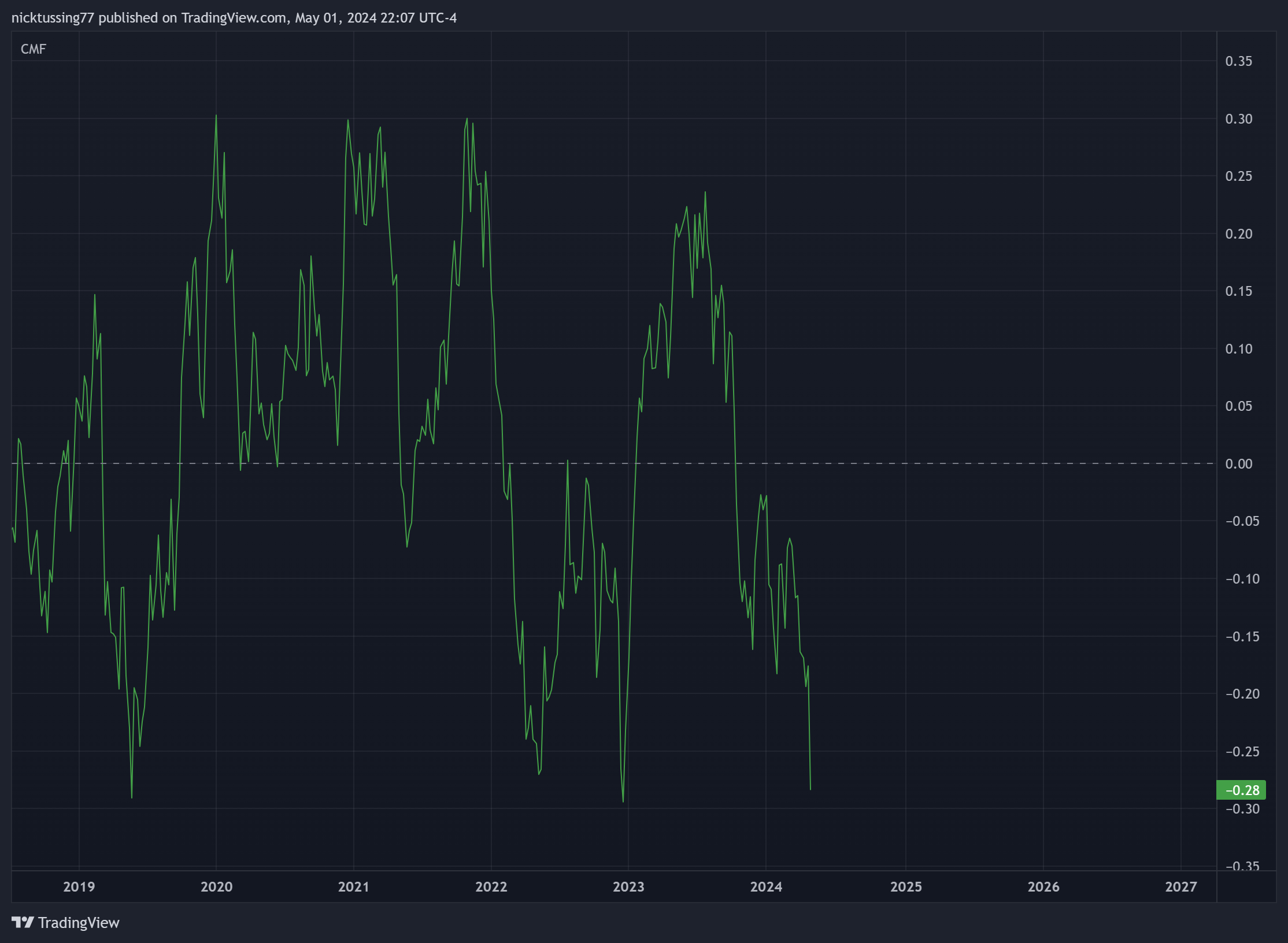1288x943 pixels.
Task: Click the 0.10 value on price scale
Action: [x=1239, y=349]
